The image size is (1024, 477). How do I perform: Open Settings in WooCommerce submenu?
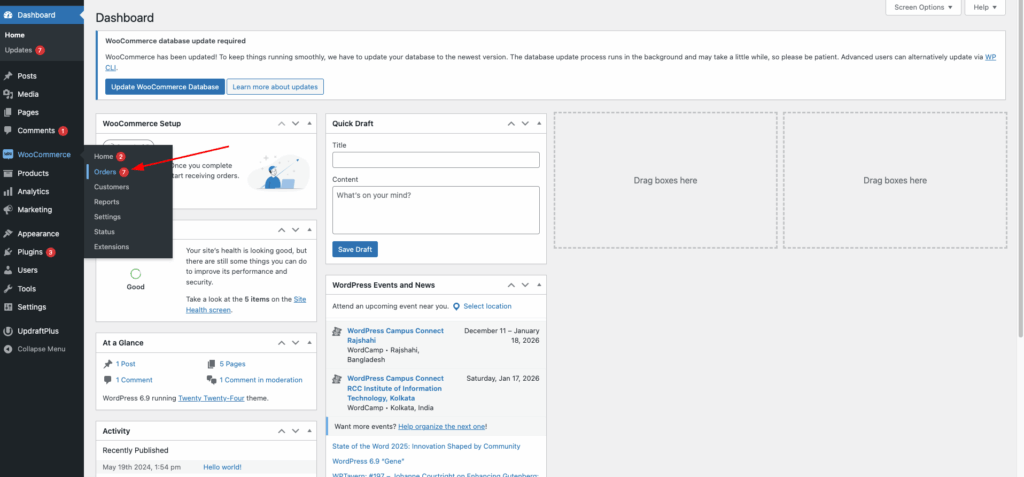click(x=107, y=217)
